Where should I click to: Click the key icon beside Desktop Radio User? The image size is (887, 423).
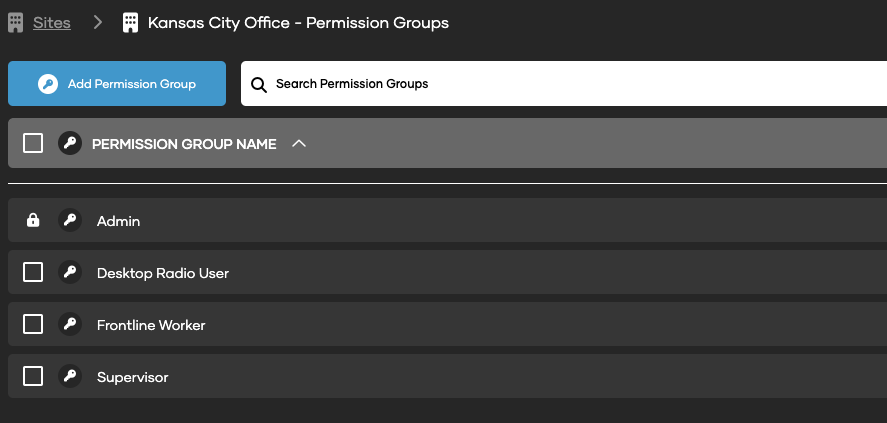point(69,272)
